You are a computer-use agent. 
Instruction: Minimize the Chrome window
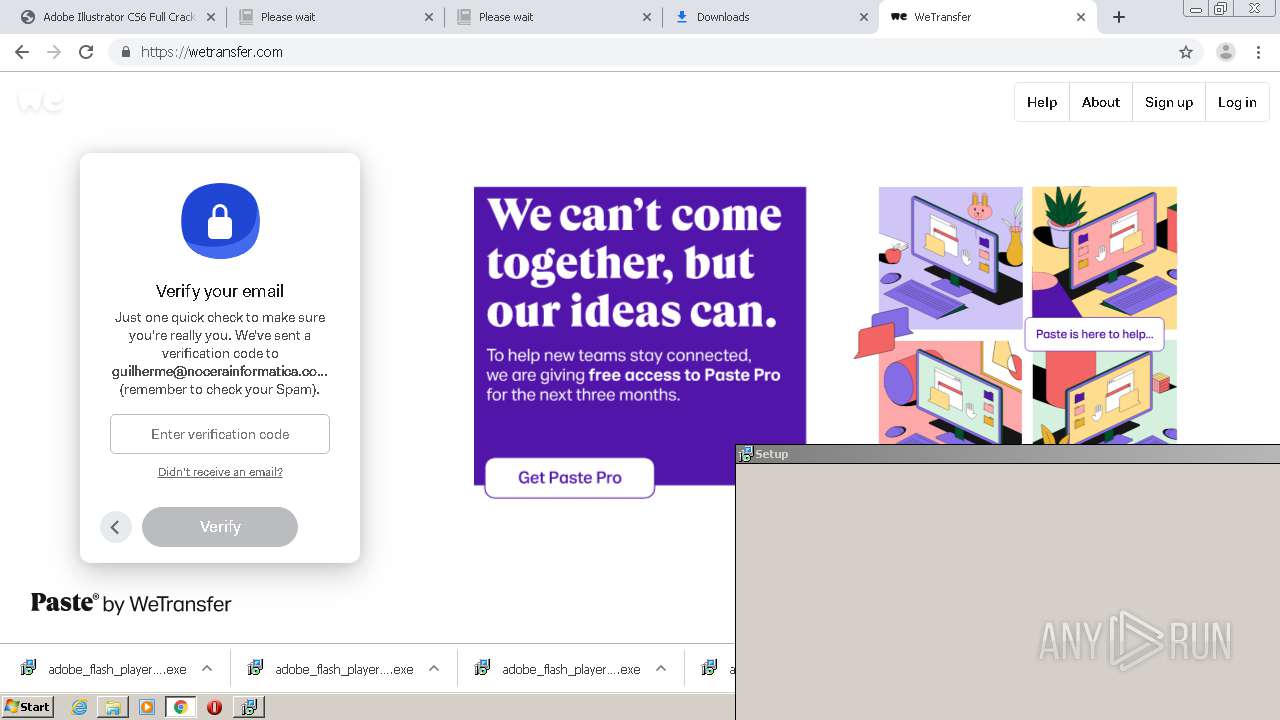(1195, 9)
